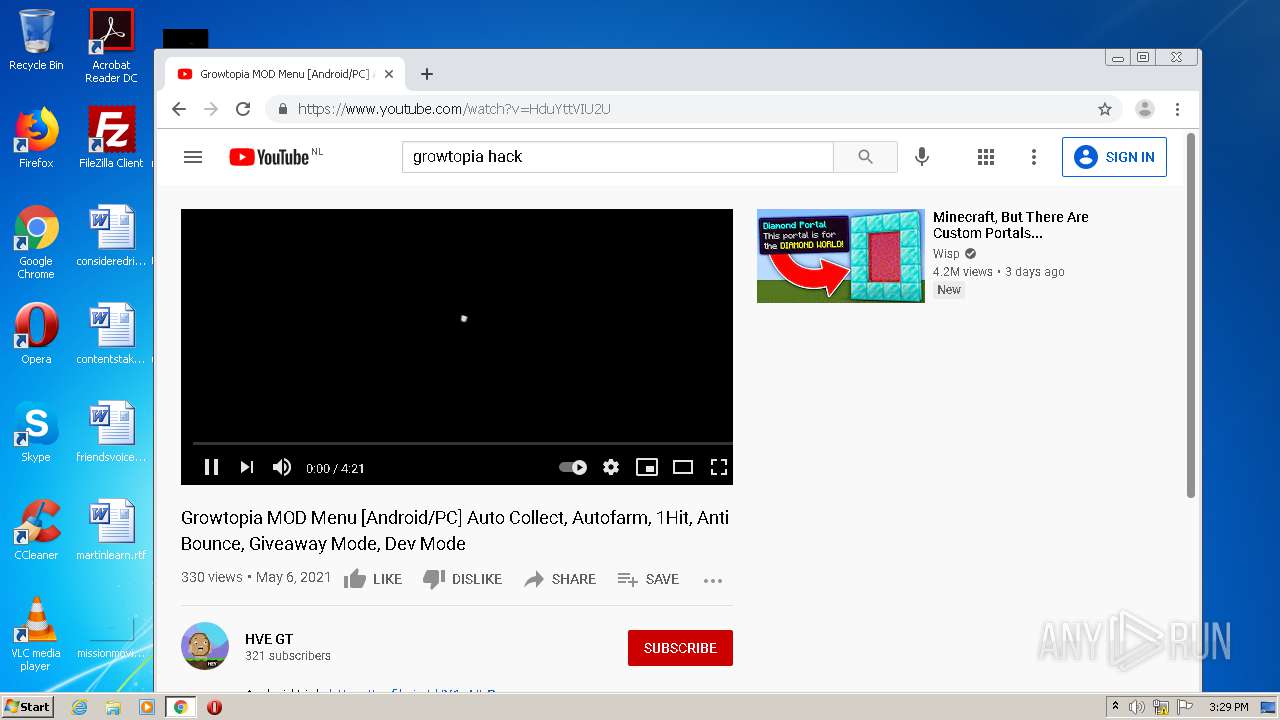Show hidden system tray icons

[x=1115, y=707]
